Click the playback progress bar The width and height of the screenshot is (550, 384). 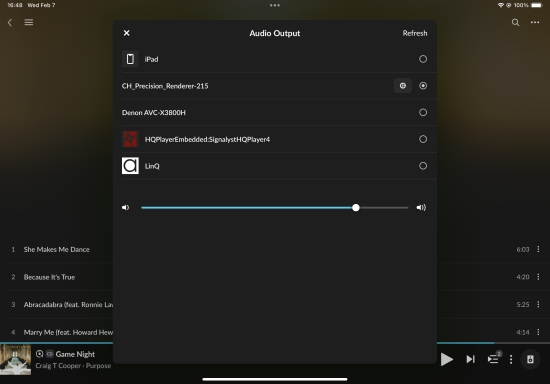click(493, 343)
